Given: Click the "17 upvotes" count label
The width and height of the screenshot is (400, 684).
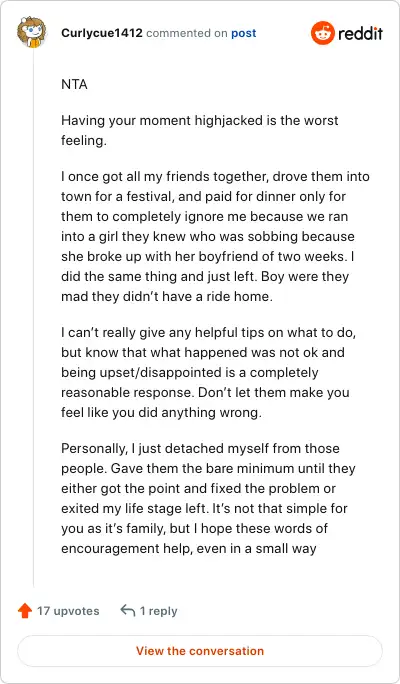Looking at the screenshot, I should tap(68, 611).
